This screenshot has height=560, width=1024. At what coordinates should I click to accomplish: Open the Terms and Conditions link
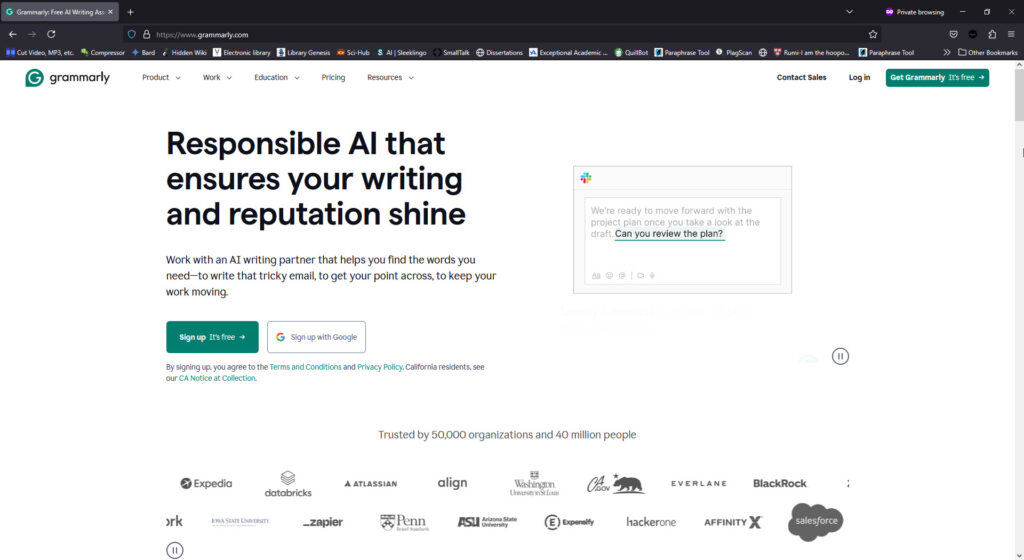click(x=305, y=367)
